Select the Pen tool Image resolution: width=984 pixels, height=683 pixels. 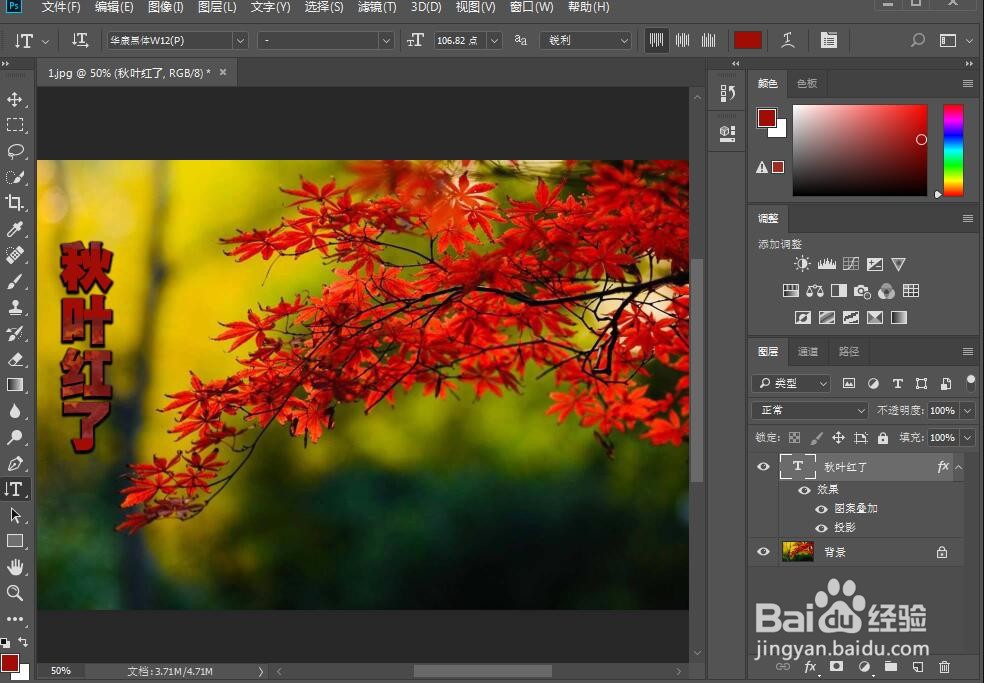14,463
